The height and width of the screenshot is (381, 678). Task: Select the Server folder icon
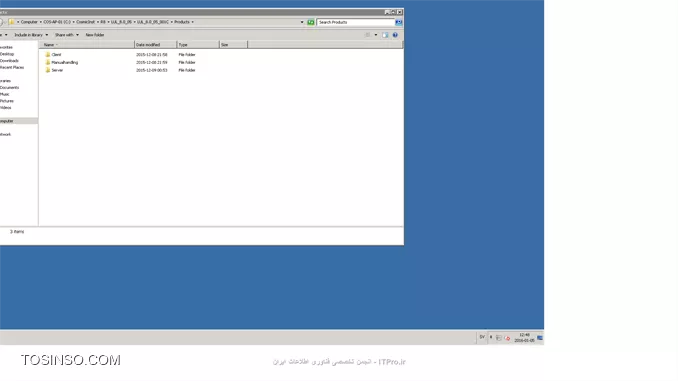point(48,70)
